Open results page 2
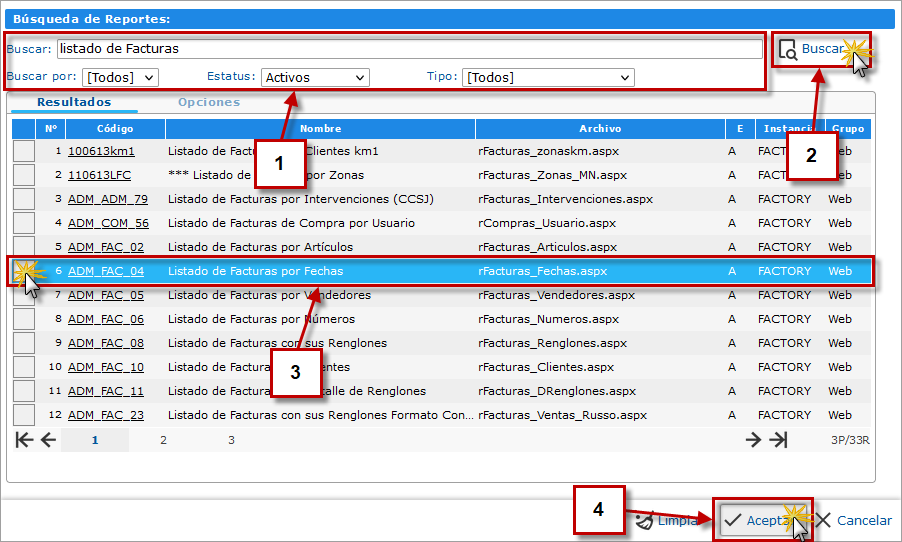Screen dimensions: 902x542 tap(163, 440)
